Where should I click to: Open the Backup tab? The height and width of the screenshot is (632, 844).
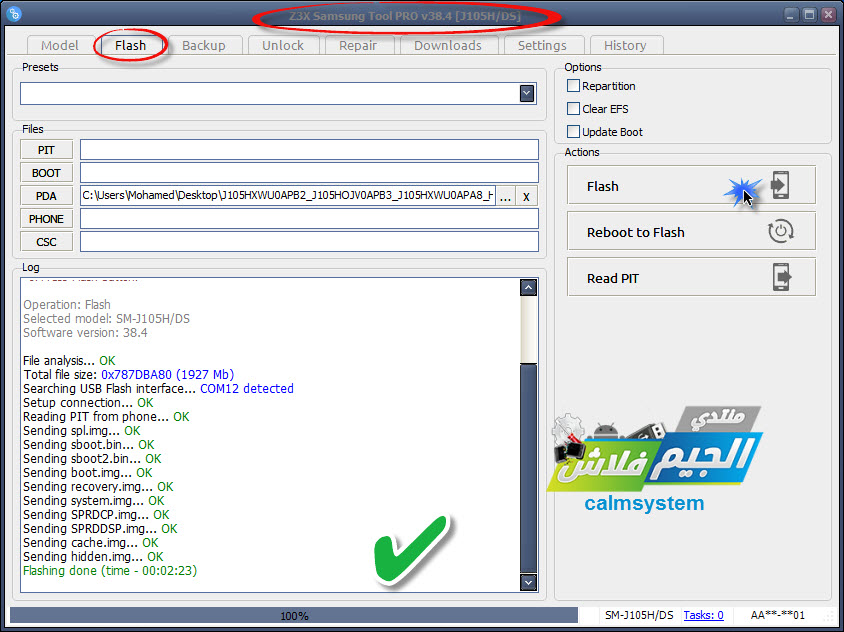(203, 45)
